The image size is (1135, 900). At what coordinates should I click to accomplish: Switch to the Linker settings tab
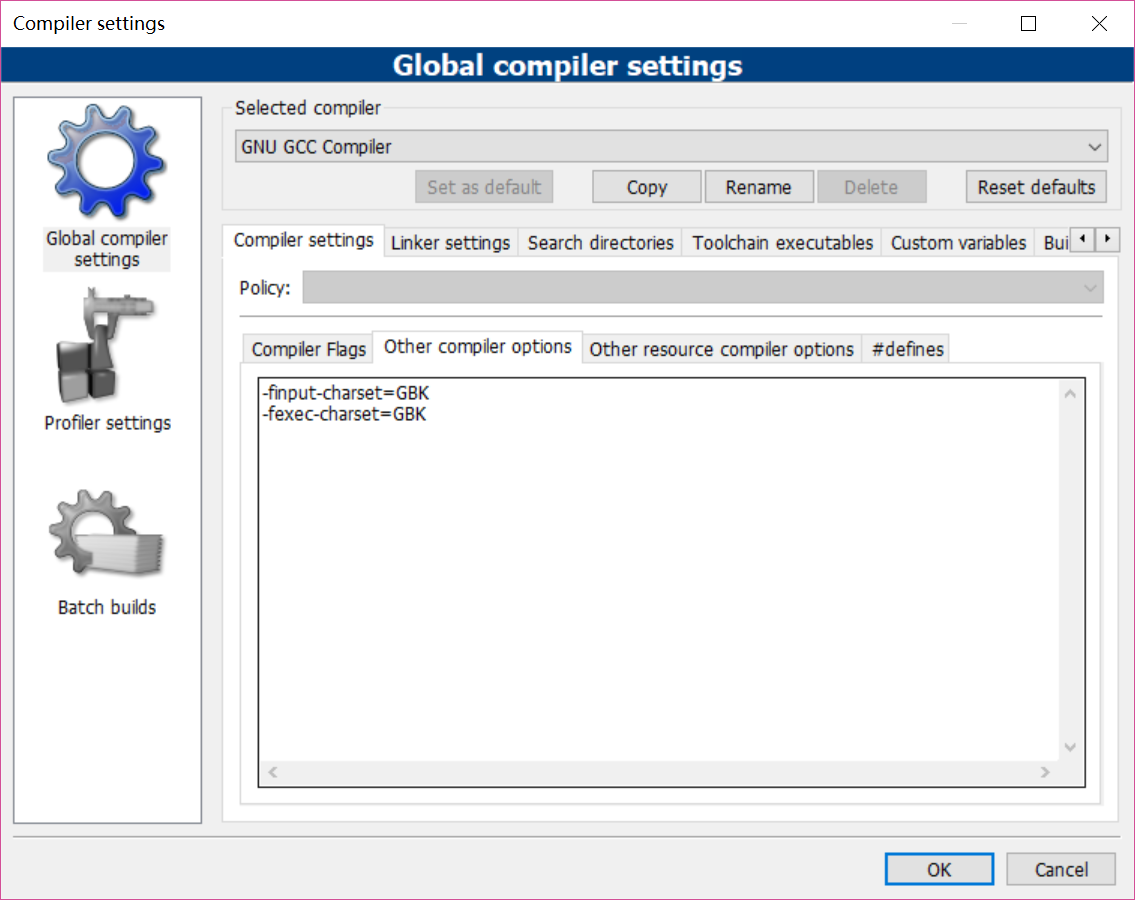pos(450,243)
